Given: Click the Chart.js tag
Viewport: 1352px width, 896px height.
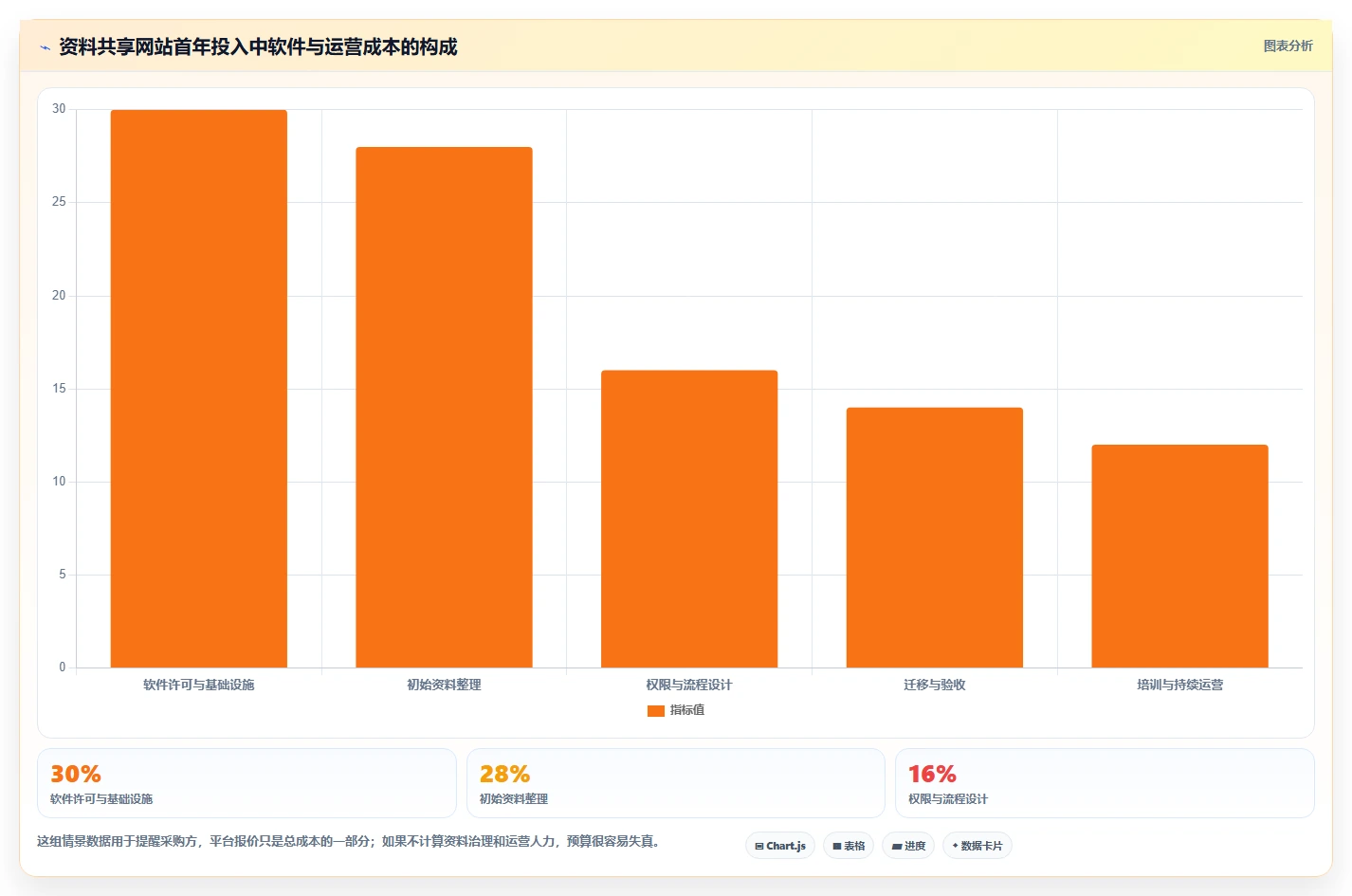Looking at the screenshot, I should click(x=780, y=846).
